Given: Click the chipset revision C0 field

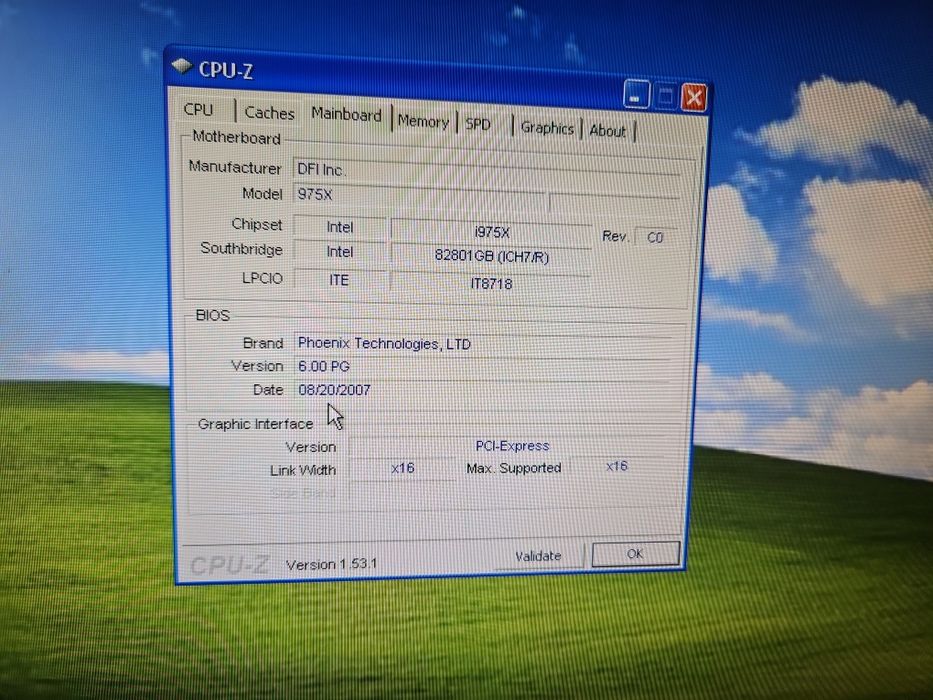Looking at the screenshot, I should coord(656,238).
